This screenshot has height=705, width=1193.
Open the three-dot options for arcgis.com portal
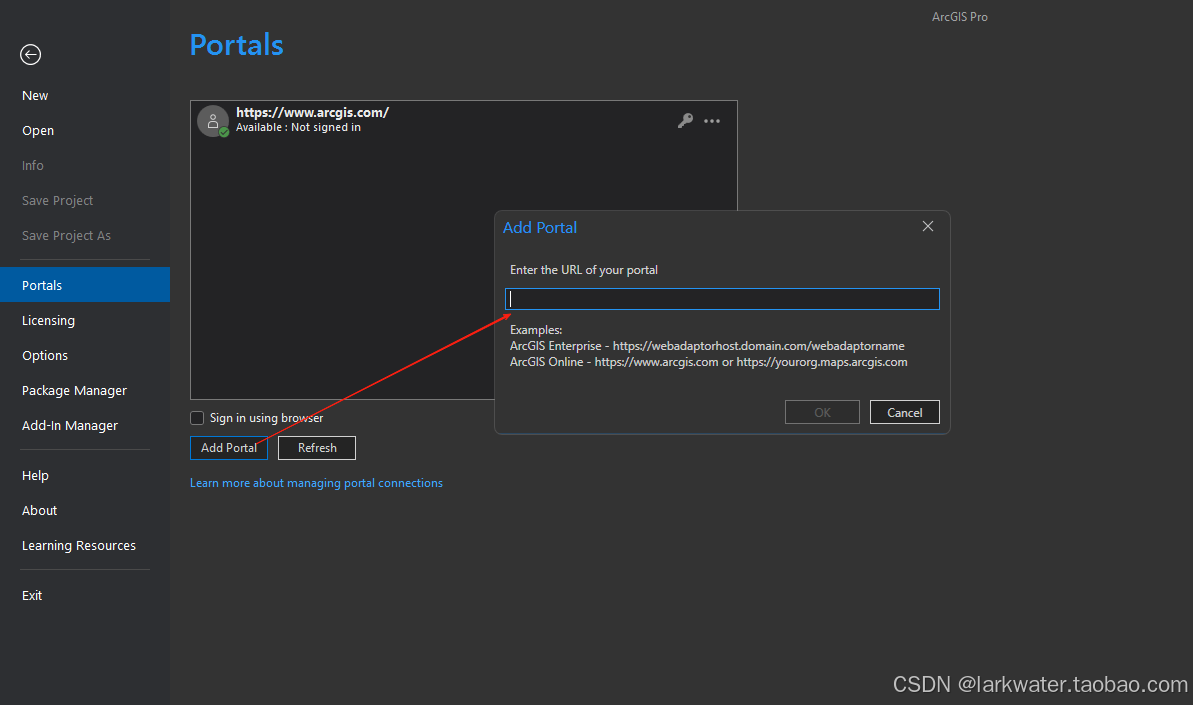click(712, 121)
